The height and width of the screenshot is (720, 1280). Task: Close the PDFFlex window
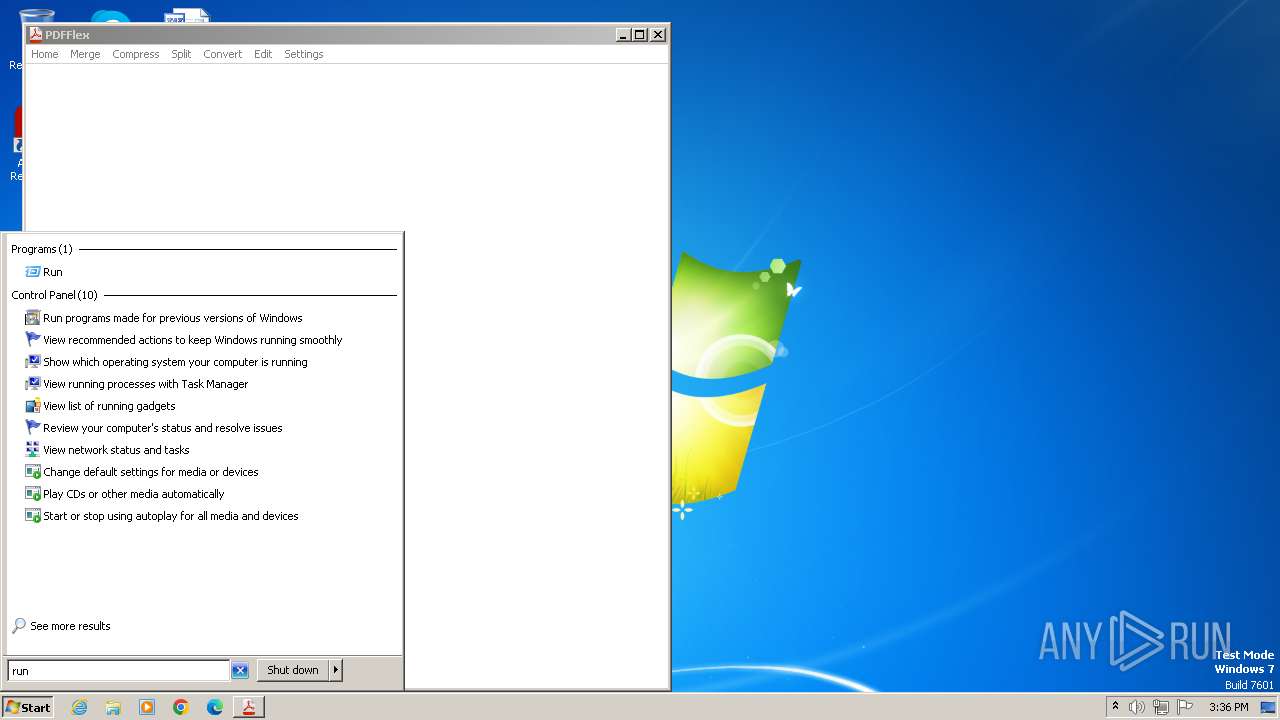[x=658, y=34]
